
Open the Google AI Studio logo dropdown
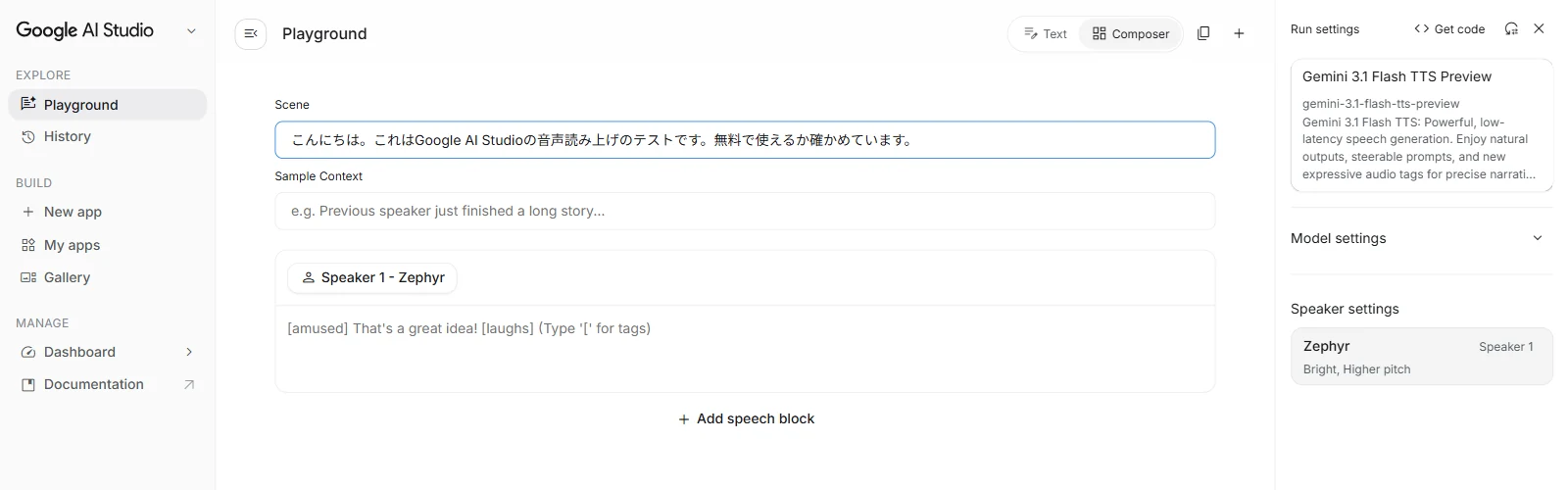pyautogui.click(x=191, y=31)
